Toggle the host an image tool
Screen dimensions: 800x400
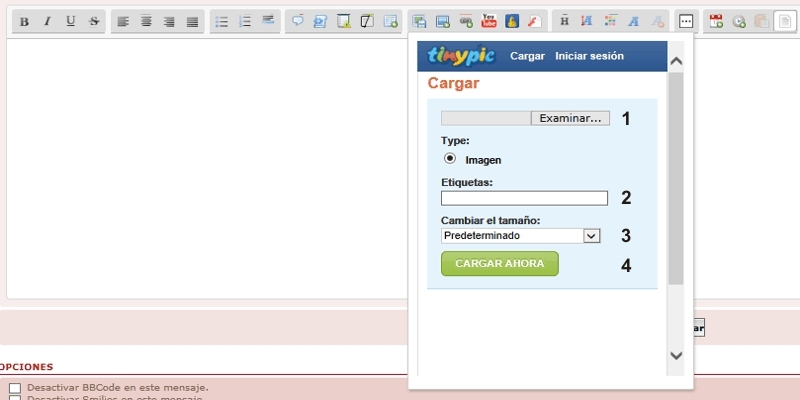pos(419,21)
